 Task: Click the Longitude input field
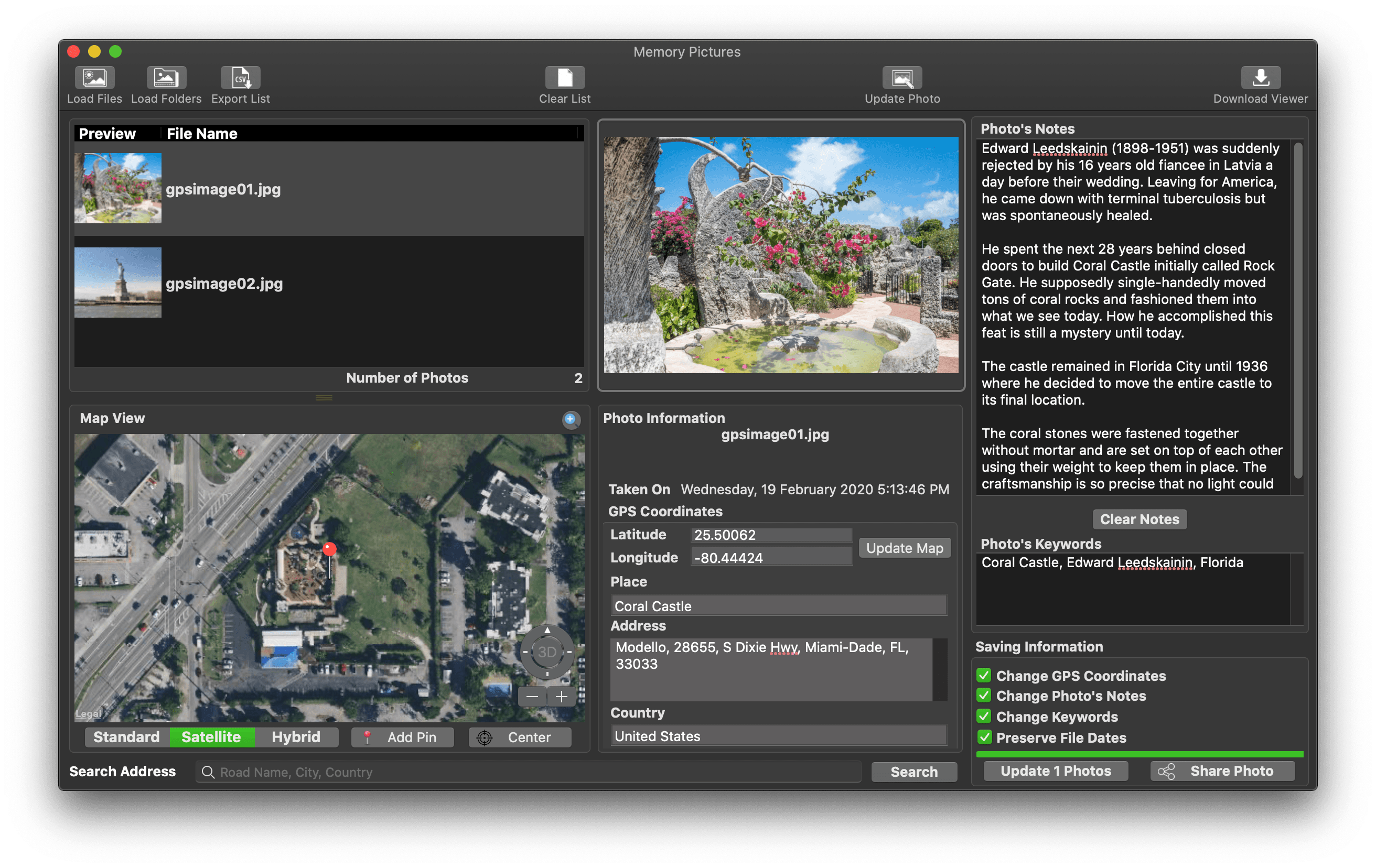tap(771, 558)
